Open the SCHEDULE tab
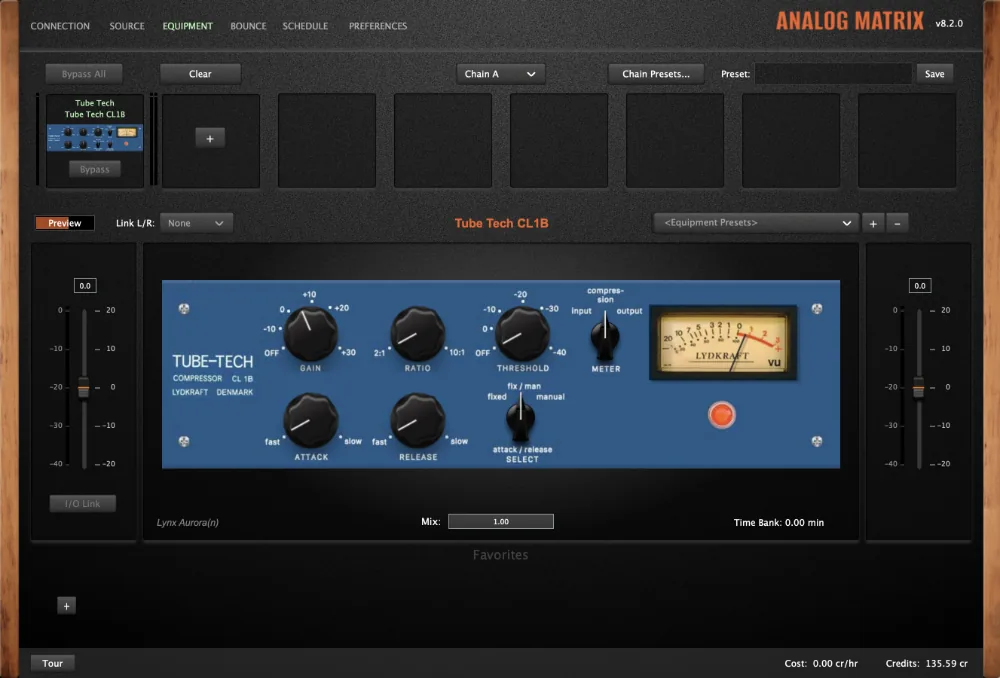This screenshot has height=678, width=1000. pyautogui.click(x=305, y=26)
